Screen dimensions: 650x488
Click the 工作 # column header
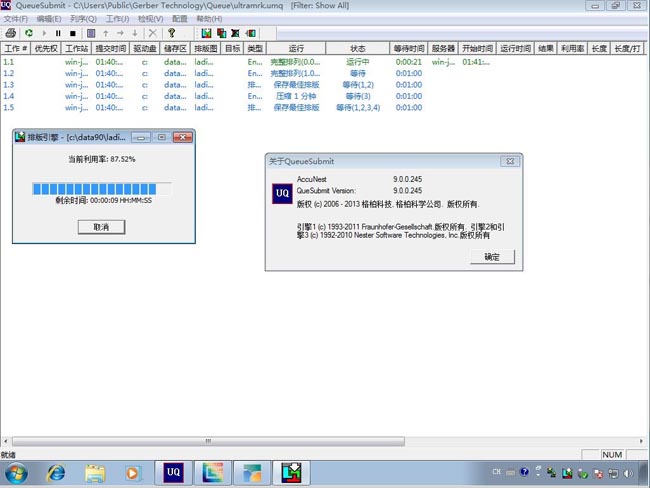(15, 49)
